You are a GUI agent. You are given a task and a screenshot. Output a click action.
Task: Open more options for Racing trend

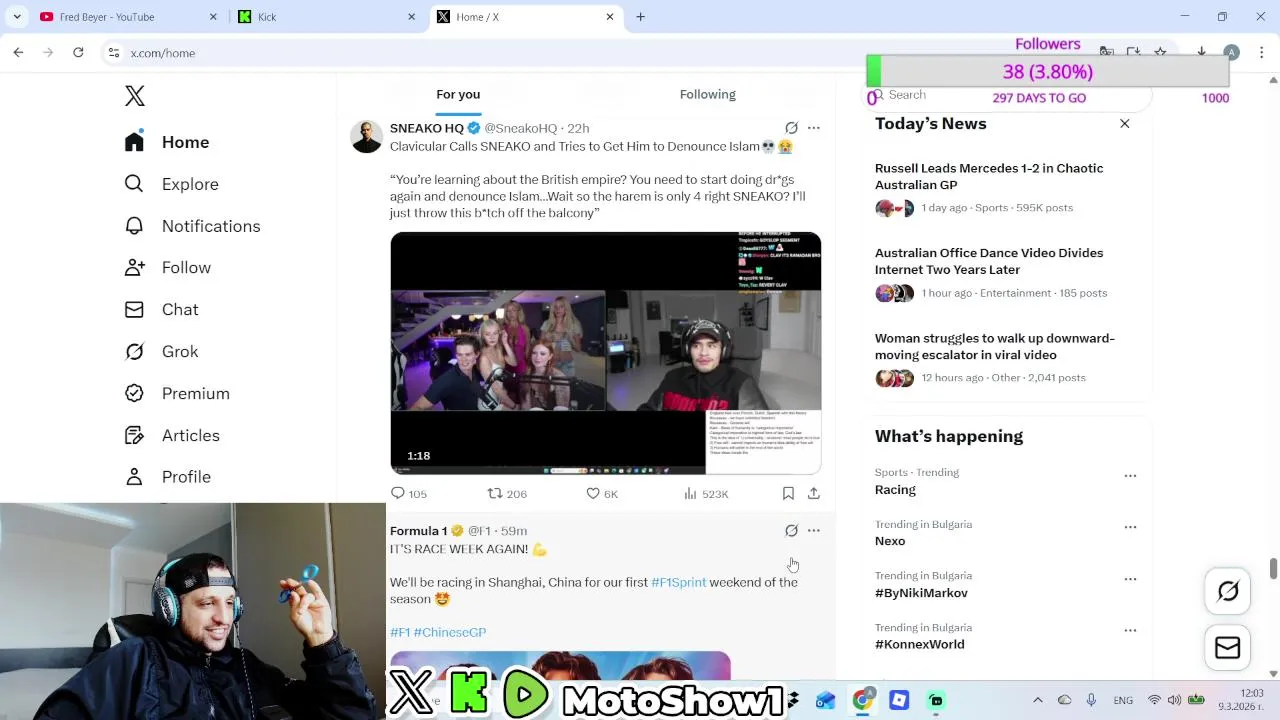pos(1130,476)
